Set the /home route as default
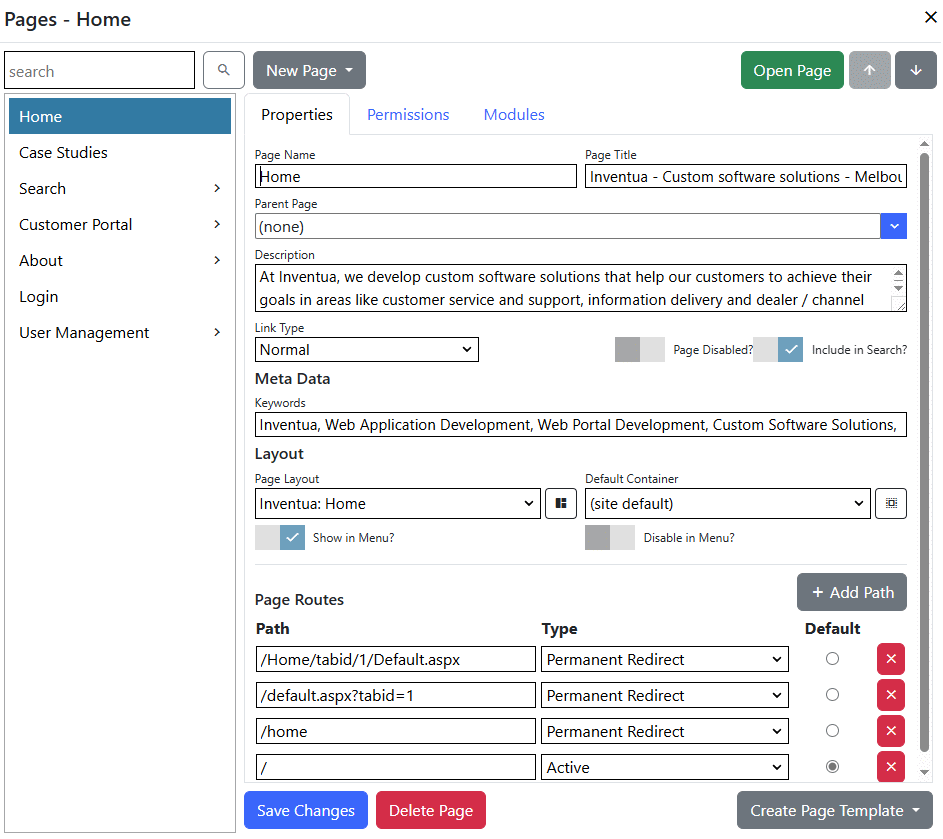This screenshot has width=943, height=839. click(x=831, y=730)
